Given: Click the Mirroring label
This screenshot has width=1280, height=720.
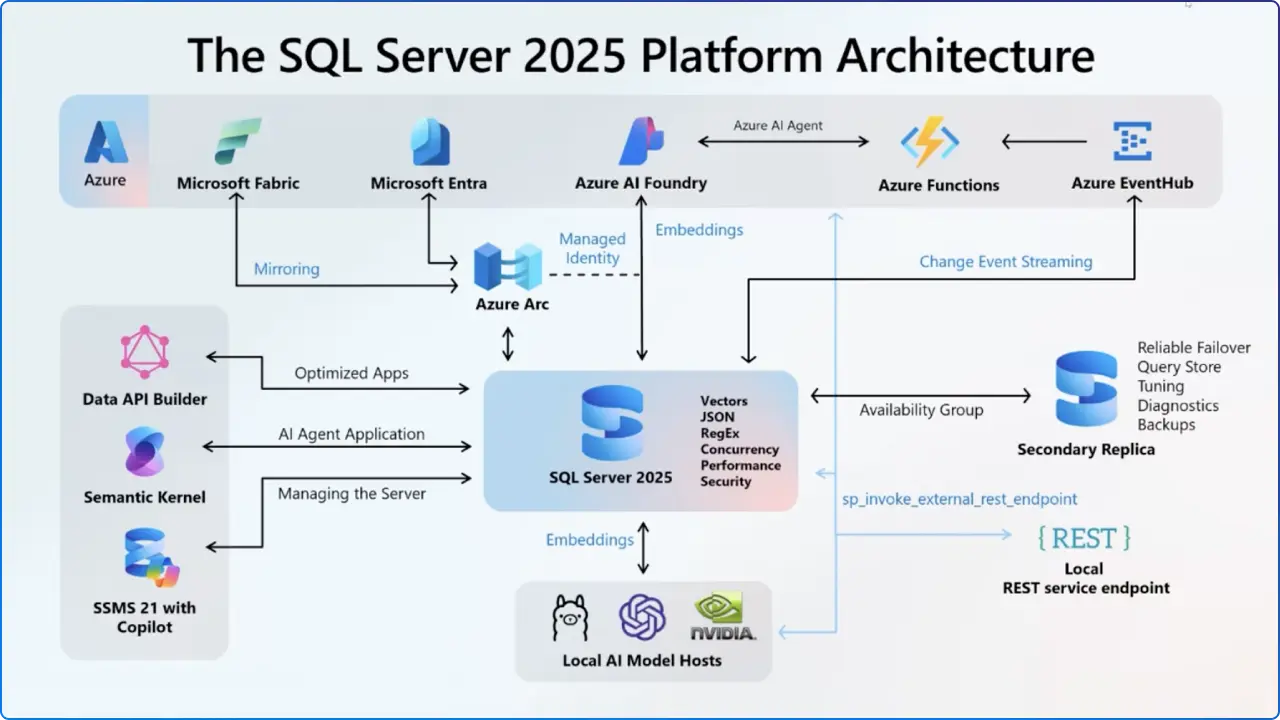Looking at the screenshot, I should point(286,269).
